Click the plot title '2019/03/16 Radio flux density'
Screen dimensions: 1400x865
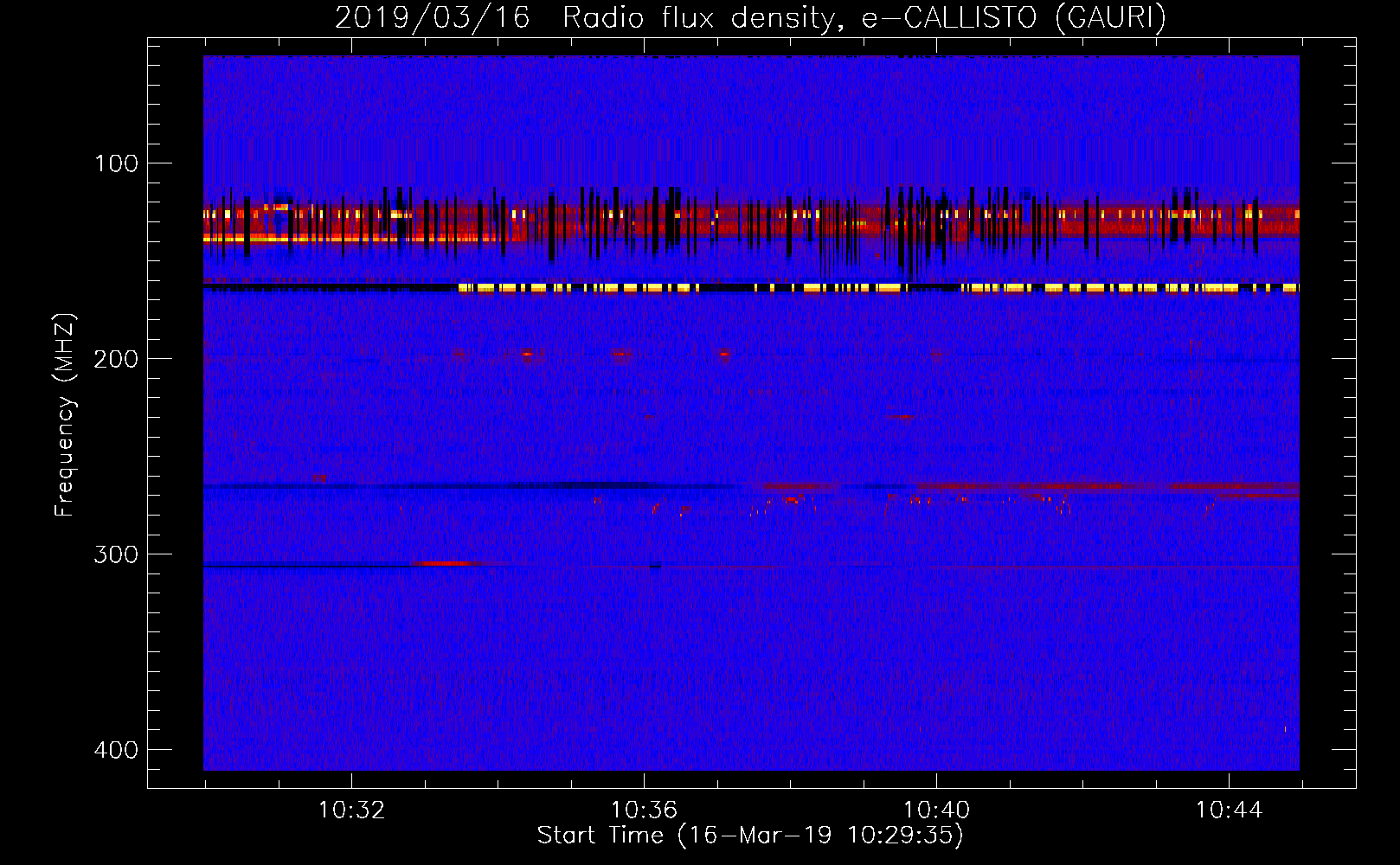(589, 17)
